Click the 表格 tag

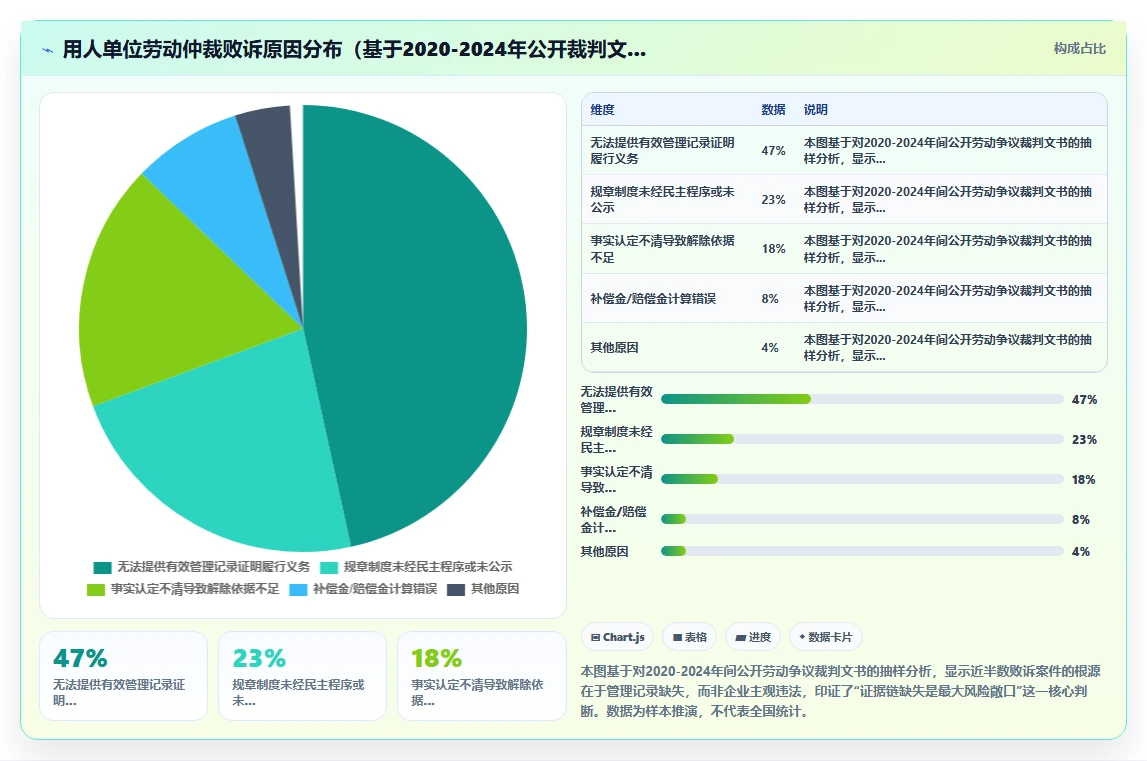tap(690, 637)
